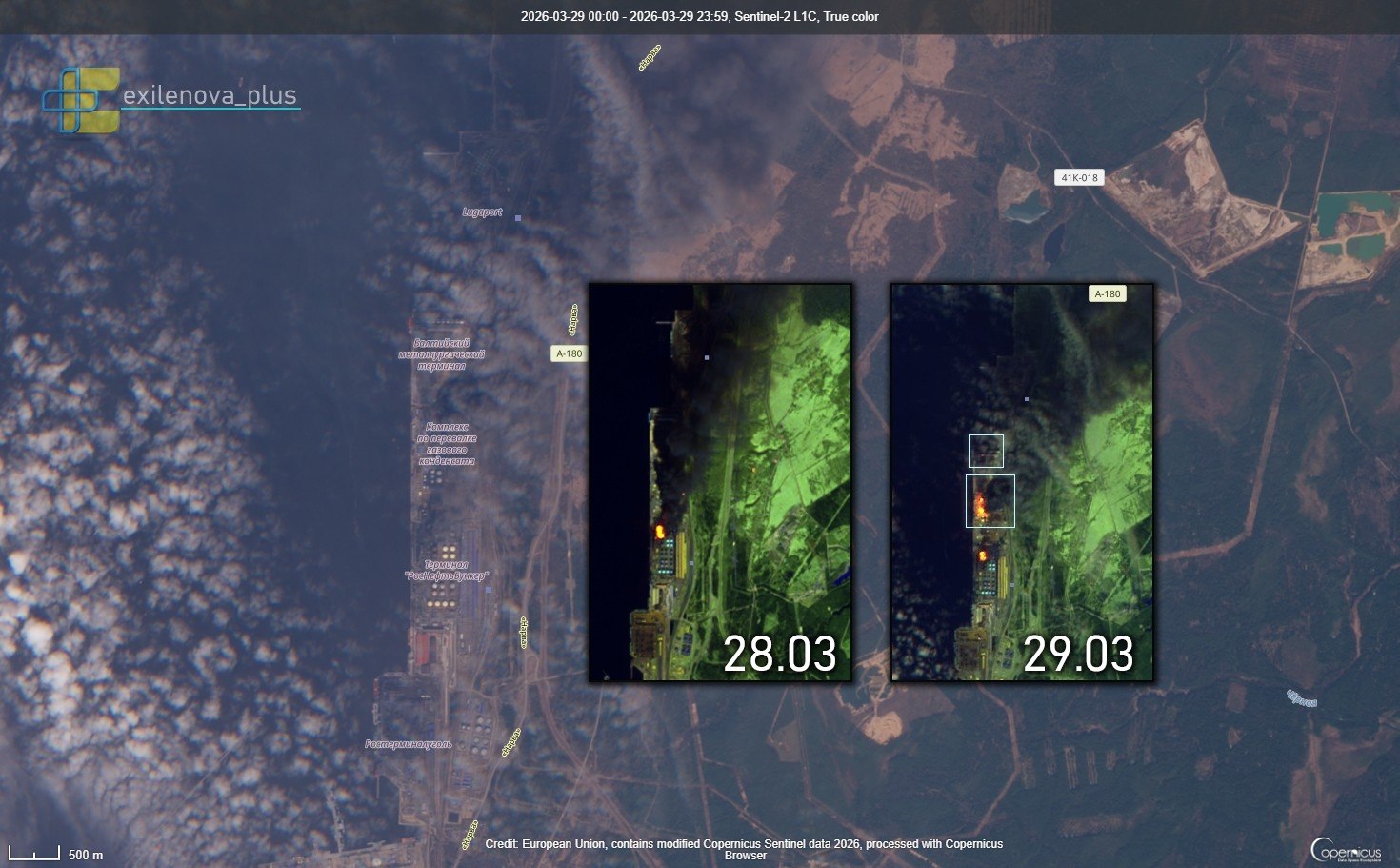Click the Ростерминалуголь label
This screenshot has width=1400, height=868.
tap(409, 744)
